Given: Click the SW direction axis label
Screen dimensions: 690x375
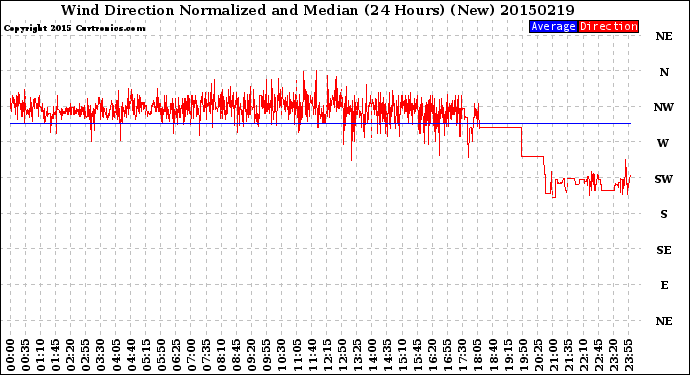Looking at the screenshot, I should (664, 179).
